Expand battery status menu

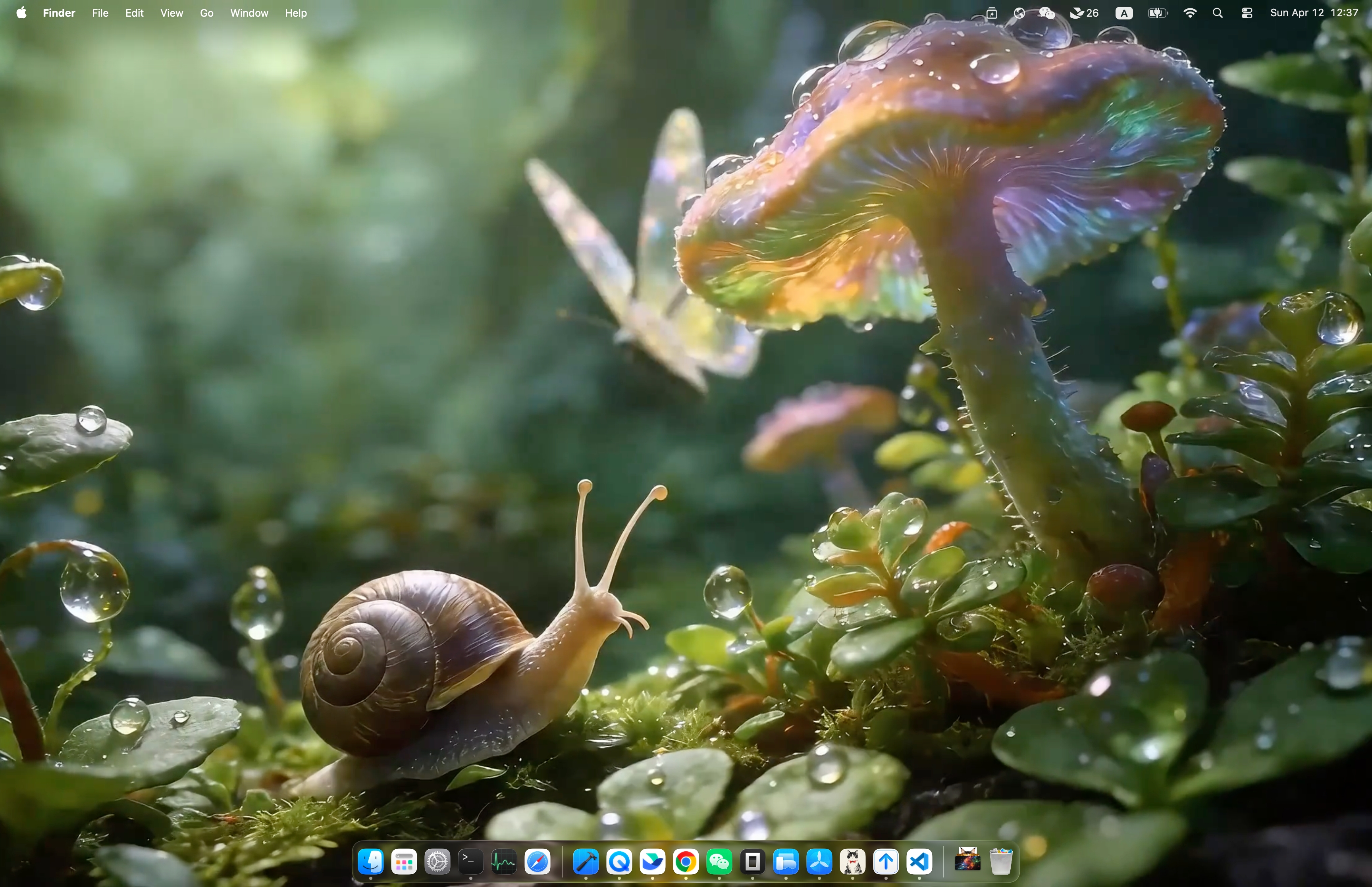click(x=1157, y=13)
